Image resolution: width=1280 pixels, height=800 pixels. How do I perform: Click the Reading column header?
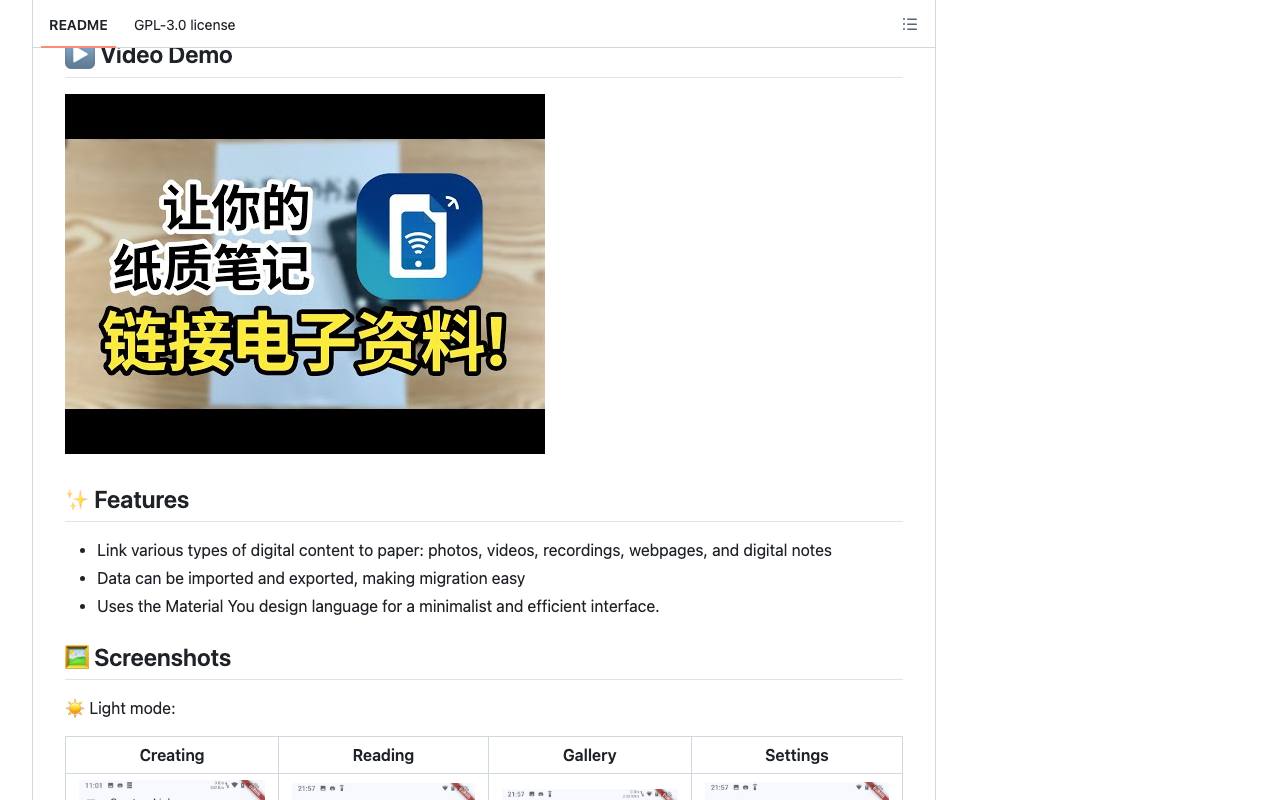point(383,755)
